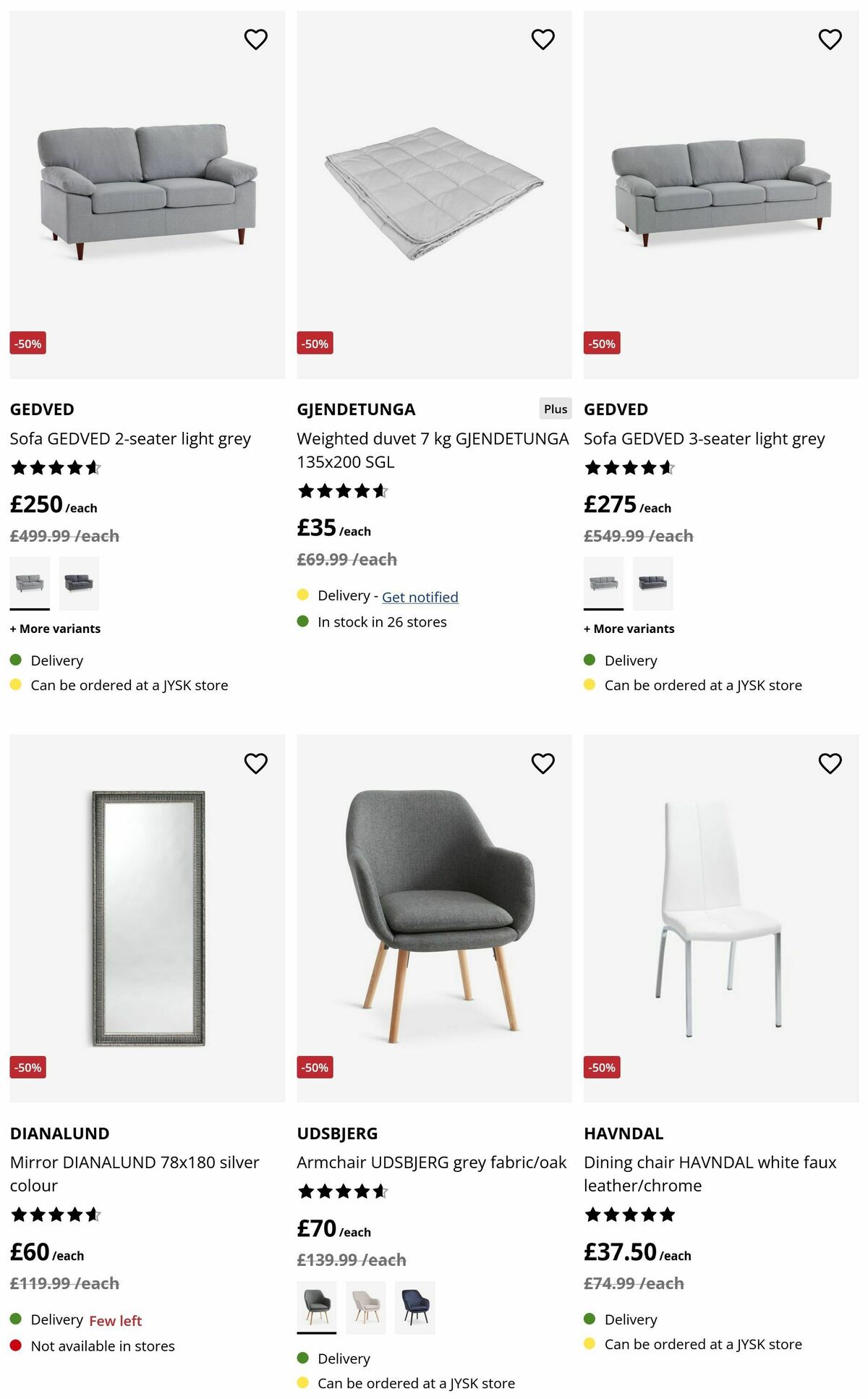This screenshot has height=1399, width=868.
Task: Favorite the GEDVED 2-seater sofa with heart icon
Action: 255,39
